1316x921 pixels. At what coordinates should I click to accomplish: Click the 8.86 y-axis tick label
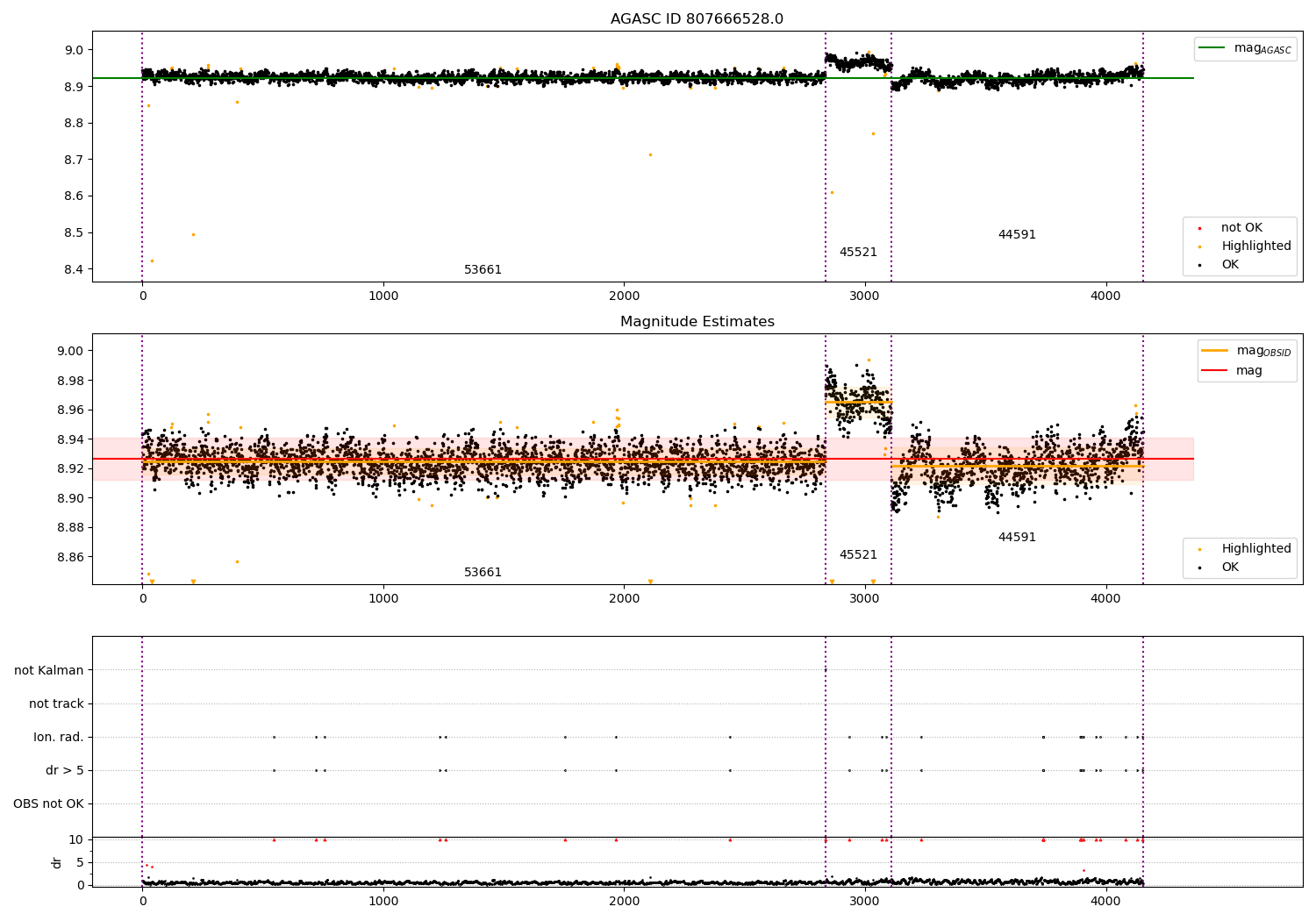(x=71, y=557)
